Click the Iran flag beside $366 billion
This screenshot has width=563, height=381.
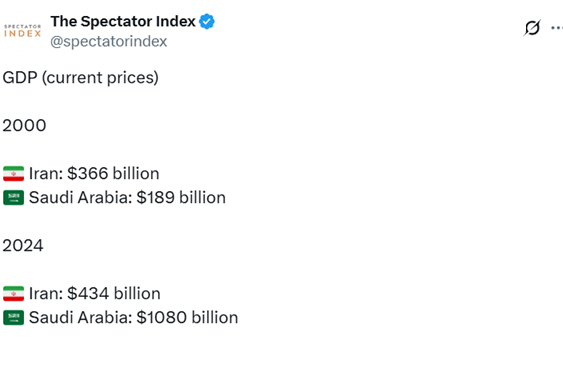pyautogui.click(x=14, y=173)
